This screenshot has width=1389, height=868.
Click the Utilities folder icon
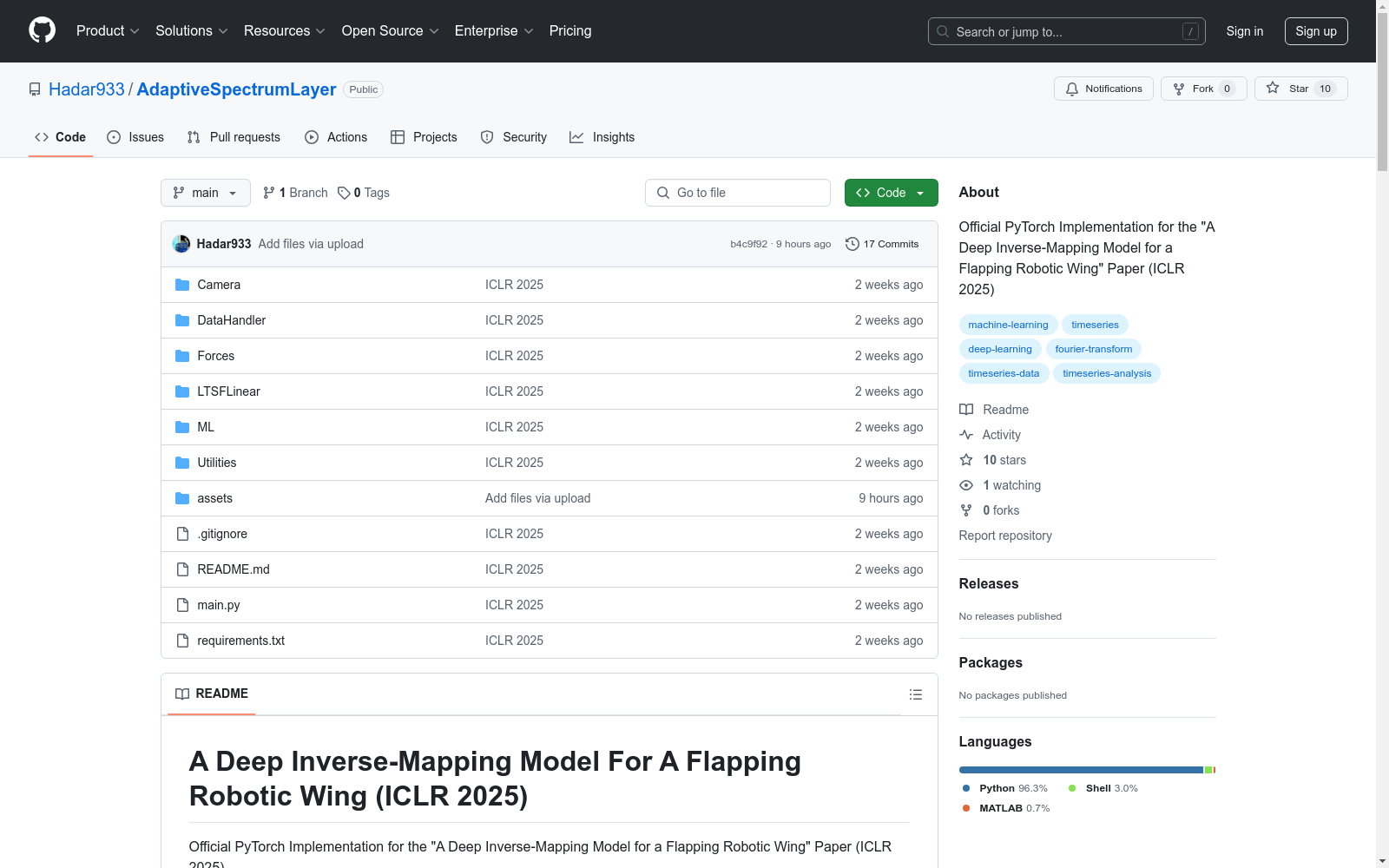click(x=182, y=463)
